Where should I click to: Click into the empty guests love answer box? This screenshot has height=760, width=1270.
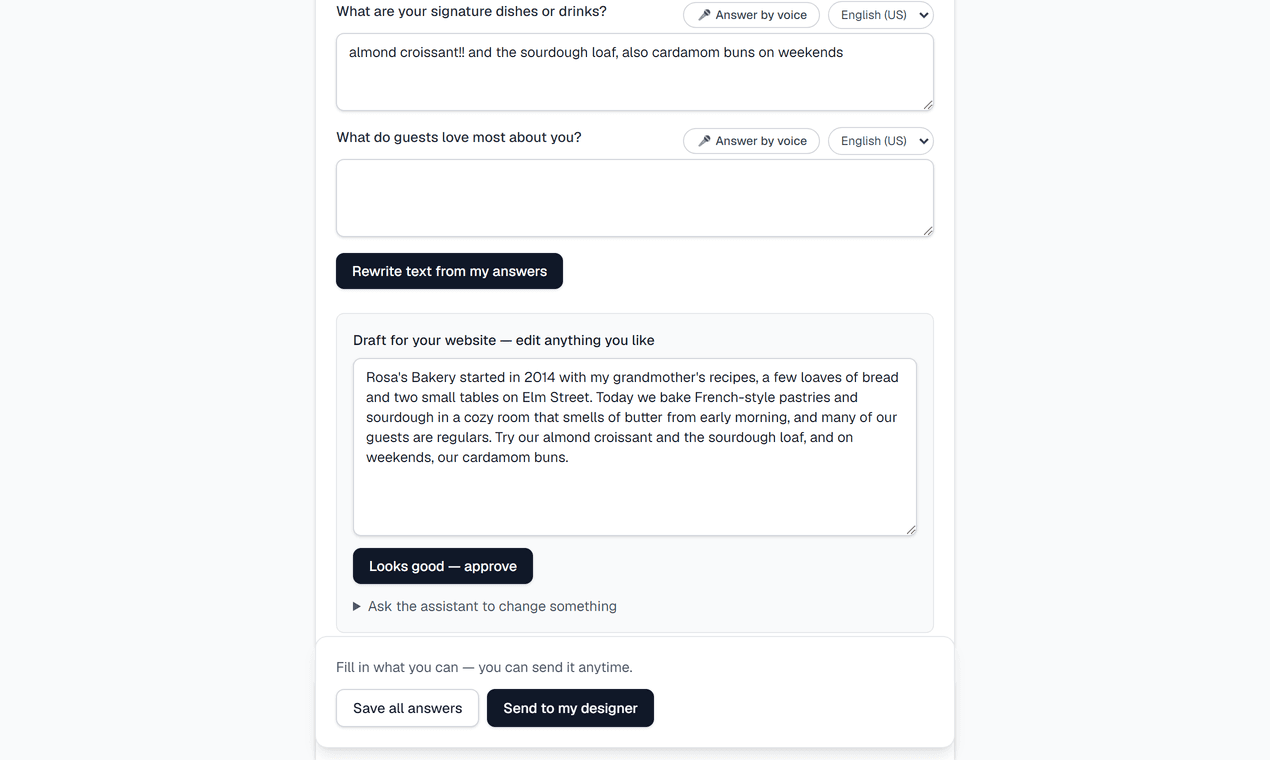(635, 198)
